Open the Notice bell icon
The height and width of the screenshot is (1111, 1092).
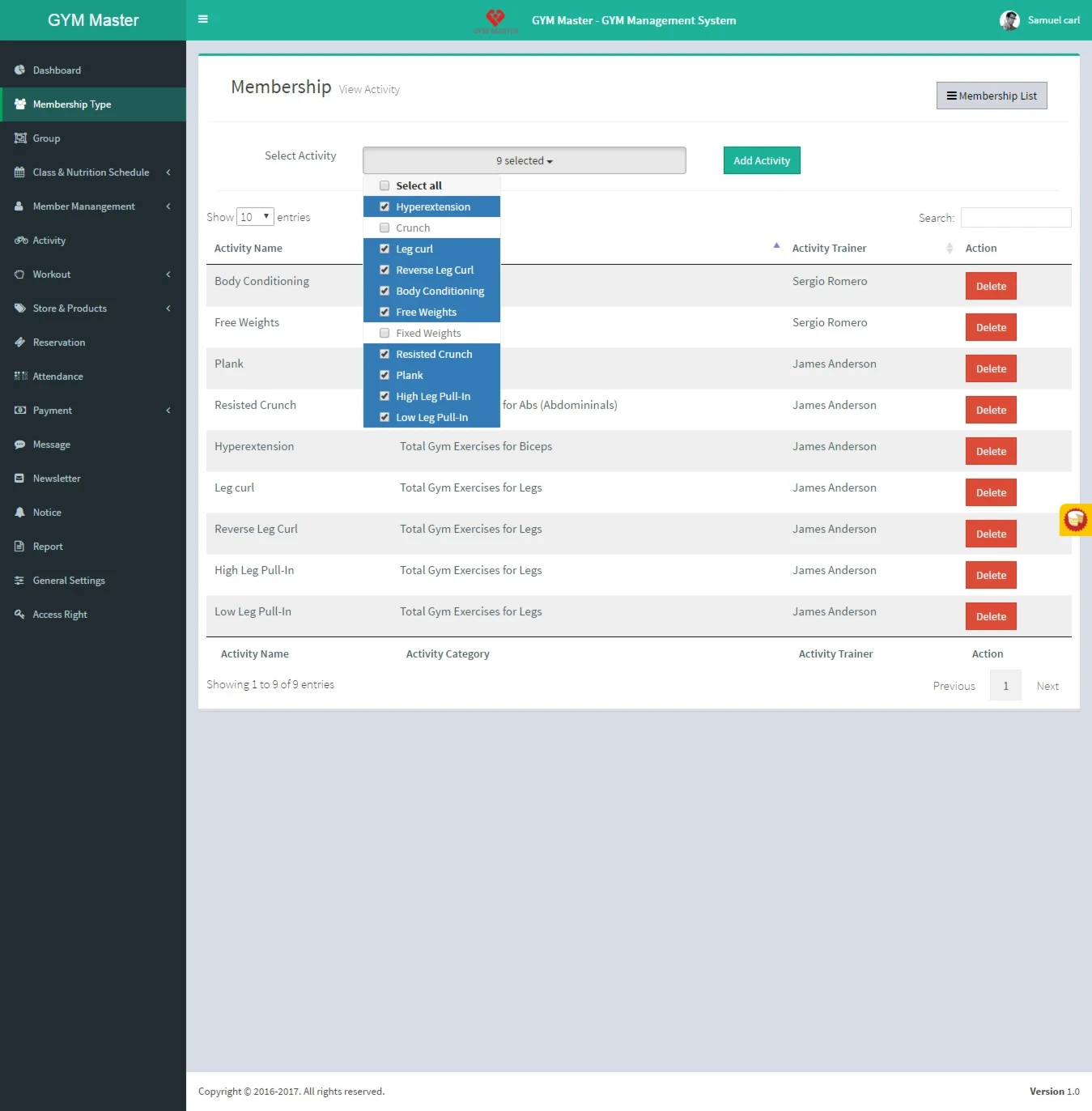click(19, 513)
